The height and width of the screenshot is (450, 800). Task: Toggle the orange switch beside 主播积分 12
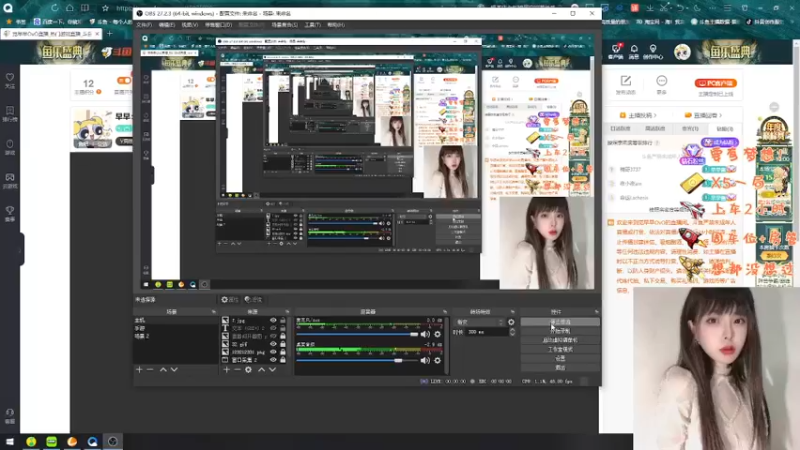pyautogui.click(x=124, y=81)
